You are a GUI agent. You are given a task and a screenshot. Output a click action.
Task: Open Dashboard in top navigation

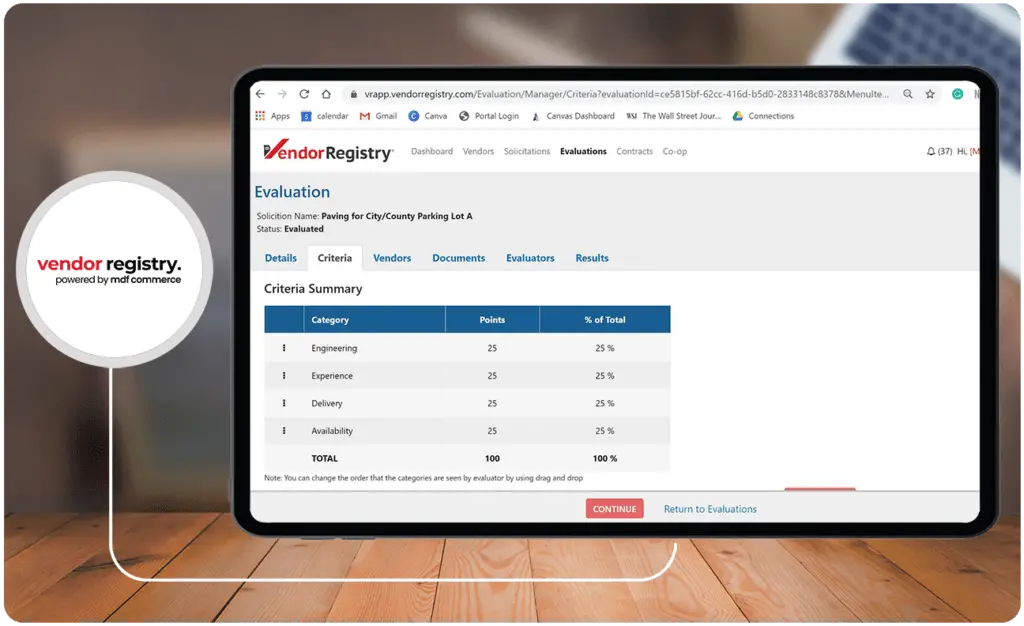(432, 151)
